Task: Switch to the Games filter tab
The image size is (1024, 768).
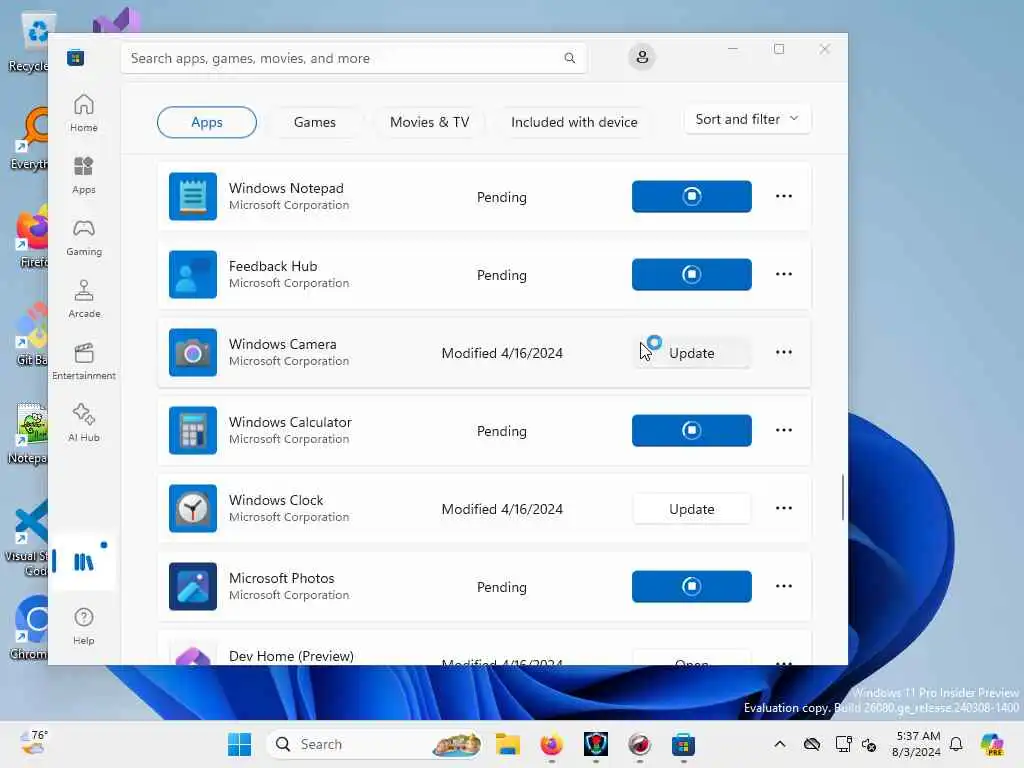Action: click(315, 122)
